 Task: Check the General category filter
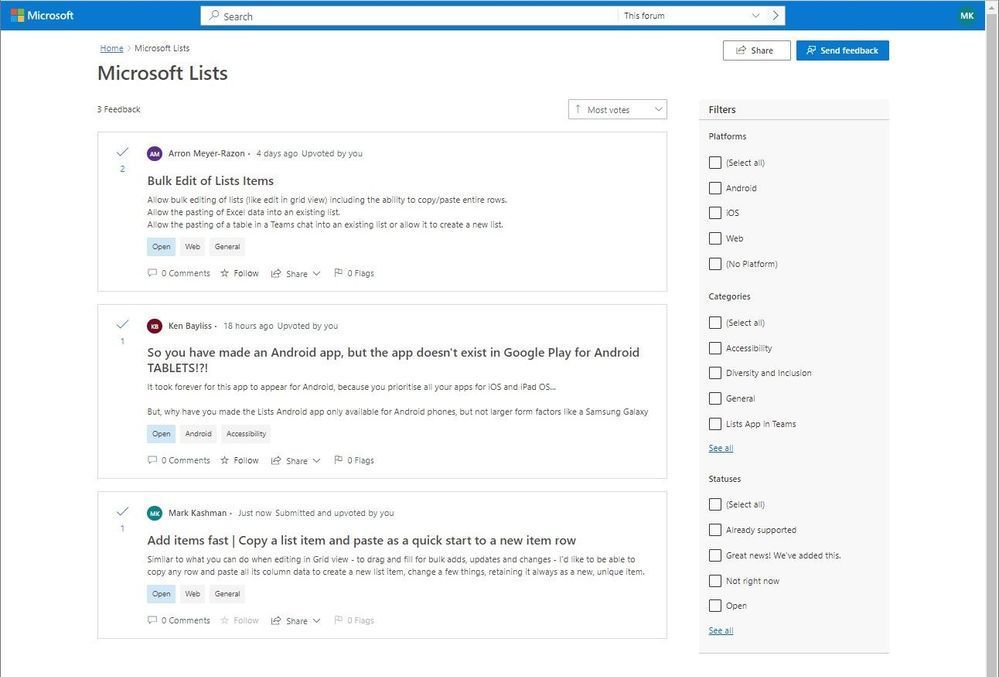[715, 399]
